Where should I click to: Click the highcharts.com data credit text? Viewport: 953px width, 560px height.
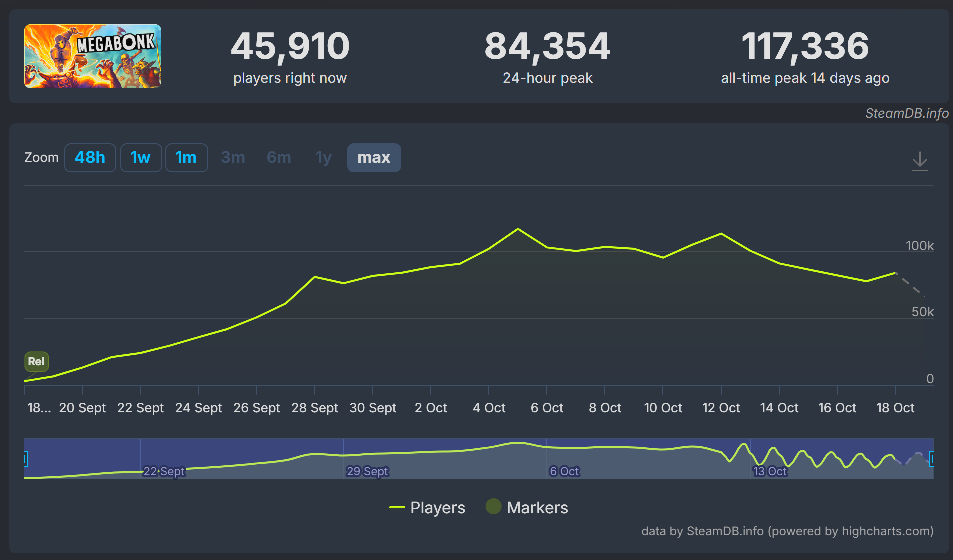click(787, 531)
